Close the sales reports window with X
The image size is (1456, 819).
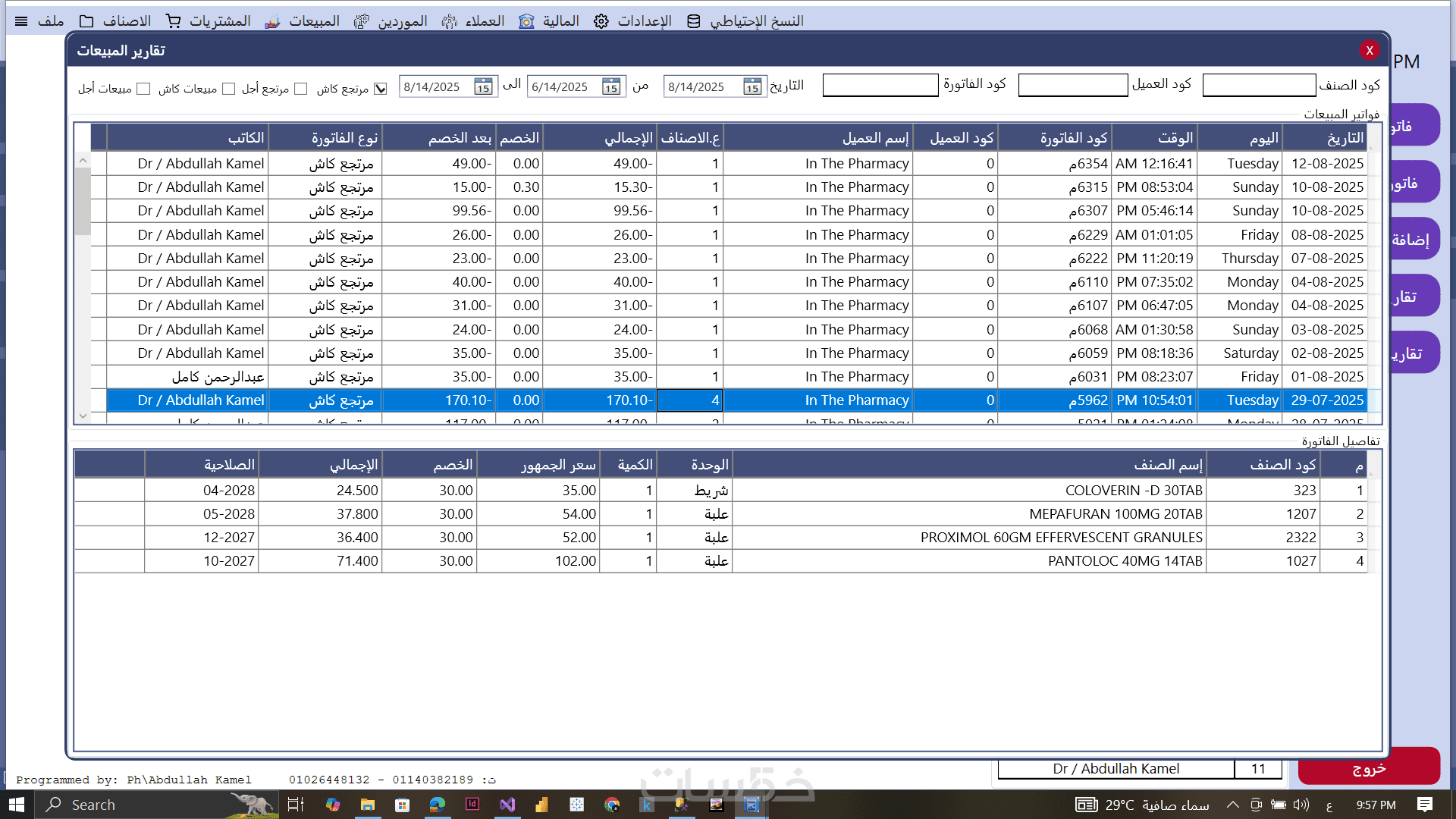(x=1369, y=50)
